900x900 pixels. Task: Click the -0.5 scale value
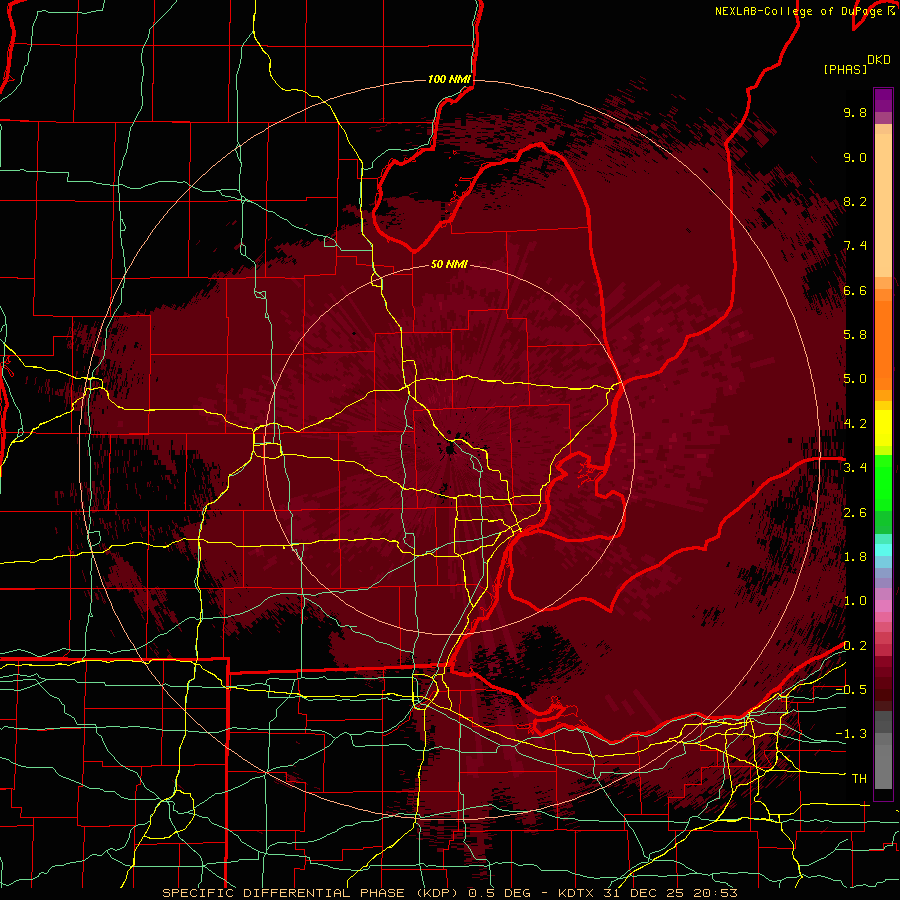tap(851, 690)
